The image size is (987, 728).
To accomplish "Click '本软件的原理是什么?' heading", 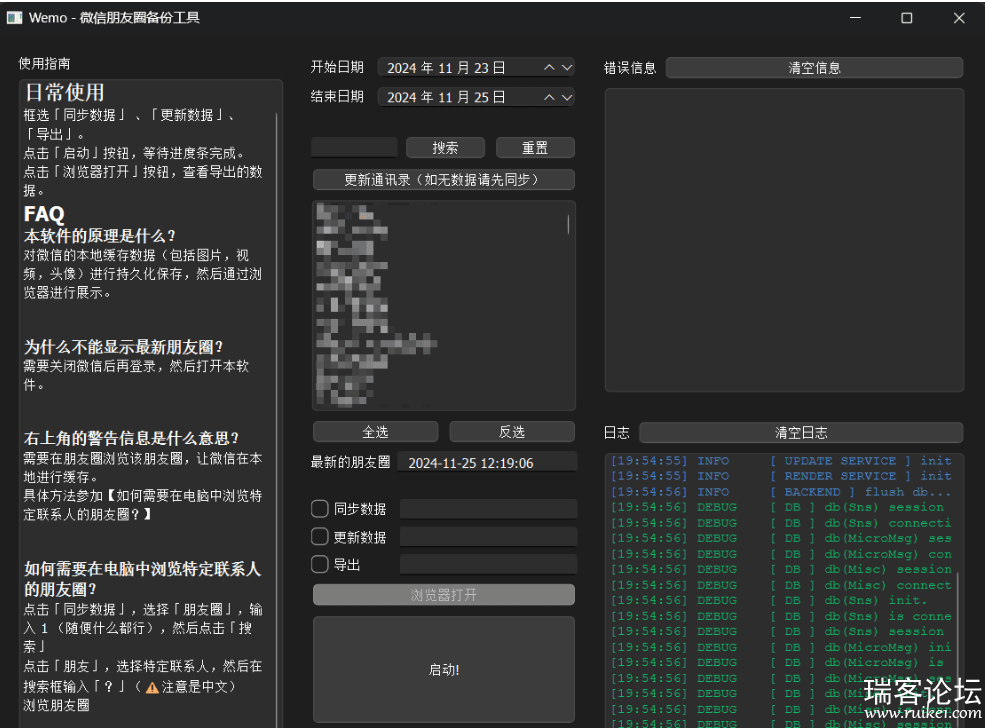I will 99,237.
